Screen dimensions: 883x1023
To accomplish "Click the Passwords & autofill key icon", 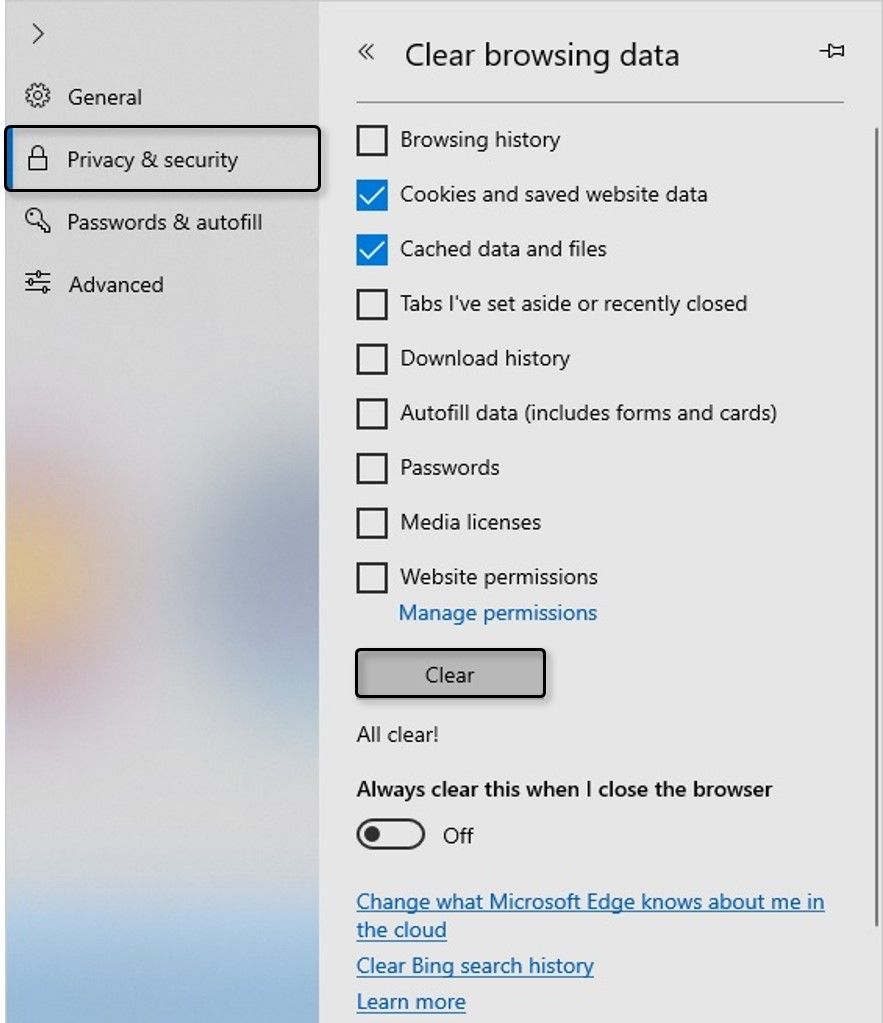I will pyautogui.click(x=38, y=221).
